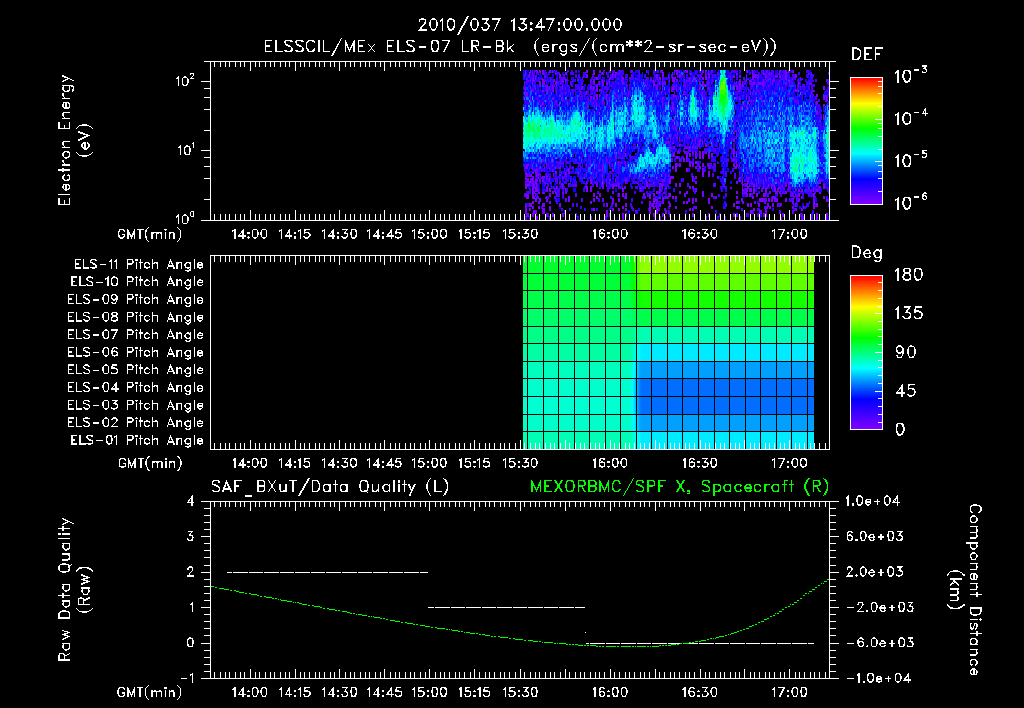Click the Raw Data Quality (Raw) axis label
The height and width of the screenshot is (708, 1024).
pos(74,590)
